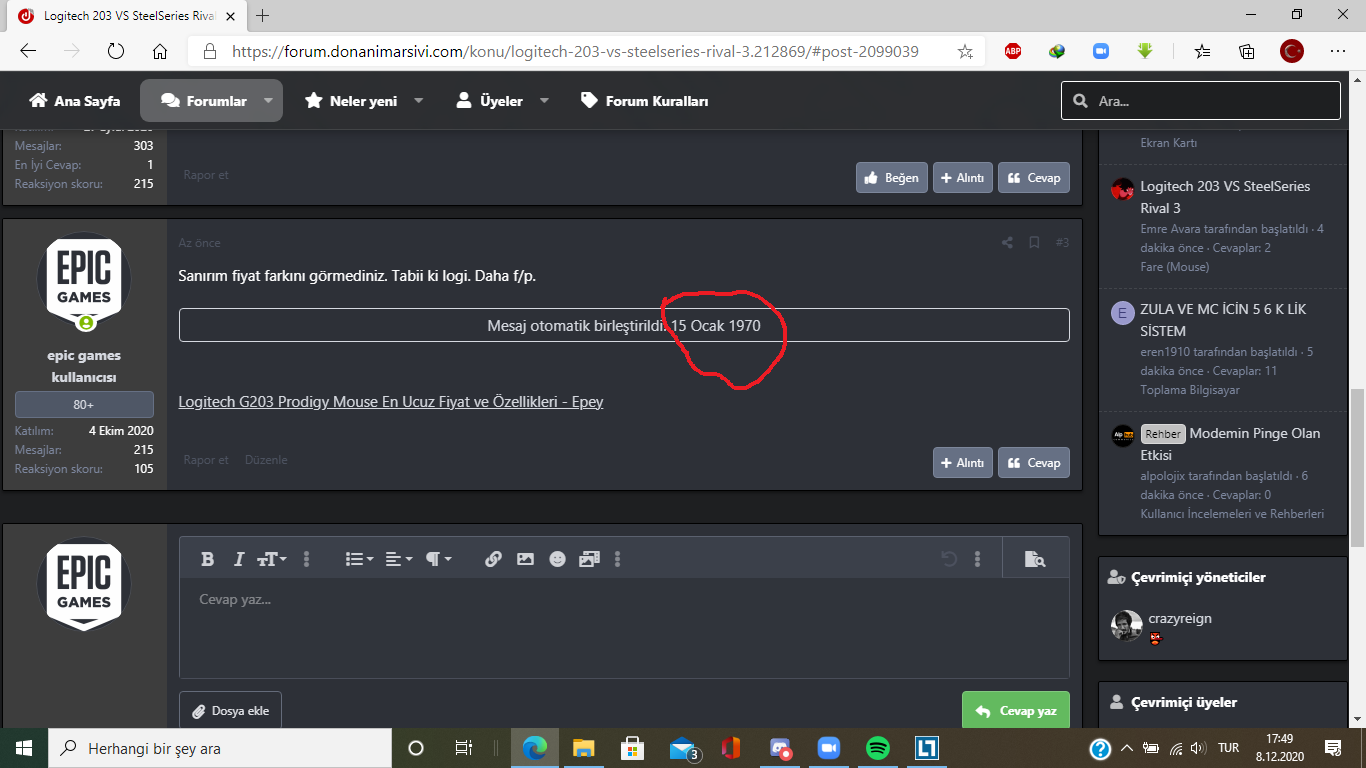This screenshot has width=1366, height=768.
Task: Open the Logitech G203 Prodigy Mouse Epey link
Action: pos(391,402)
